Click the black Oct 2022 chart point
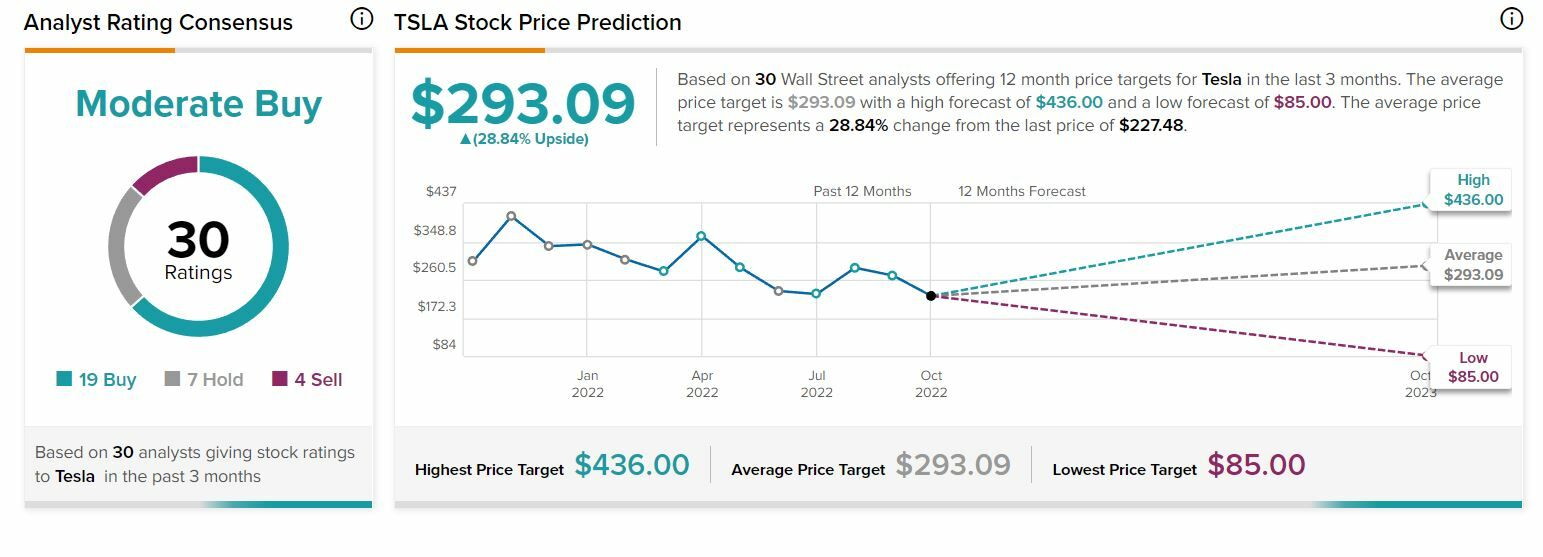The image size is (1543, 557). click(931, 296)
